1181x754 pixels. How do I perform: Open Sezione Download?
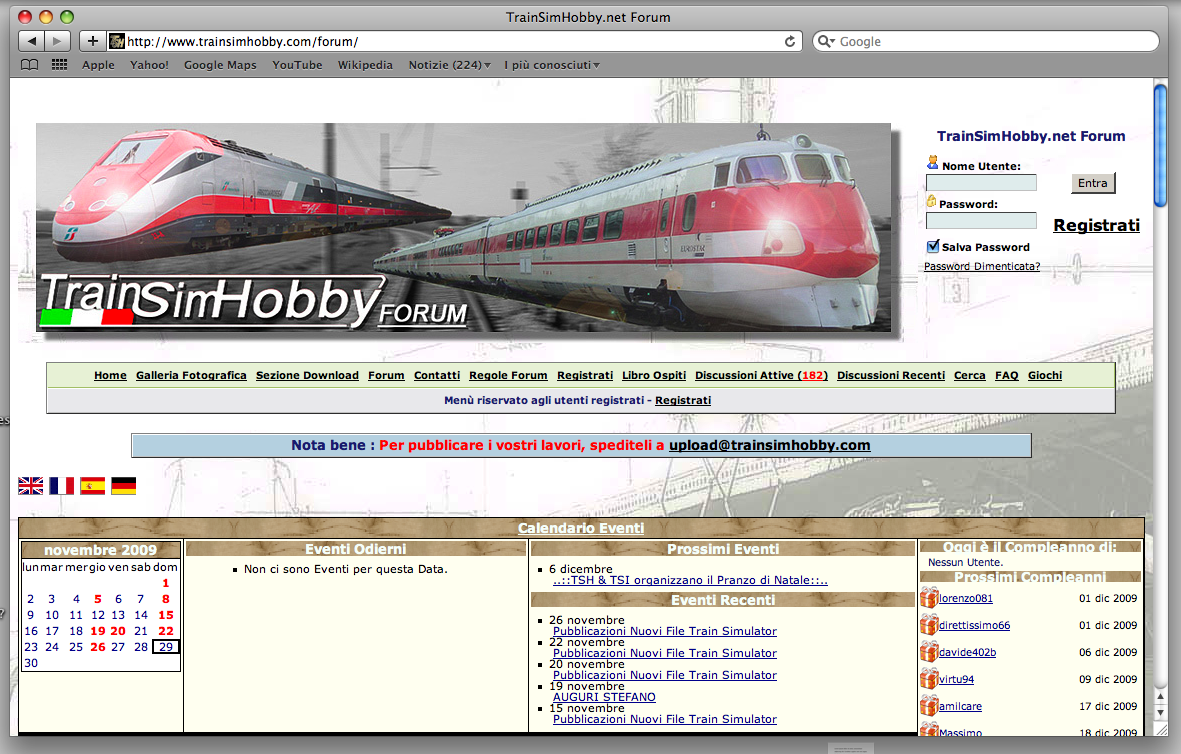tap(307, 375)
